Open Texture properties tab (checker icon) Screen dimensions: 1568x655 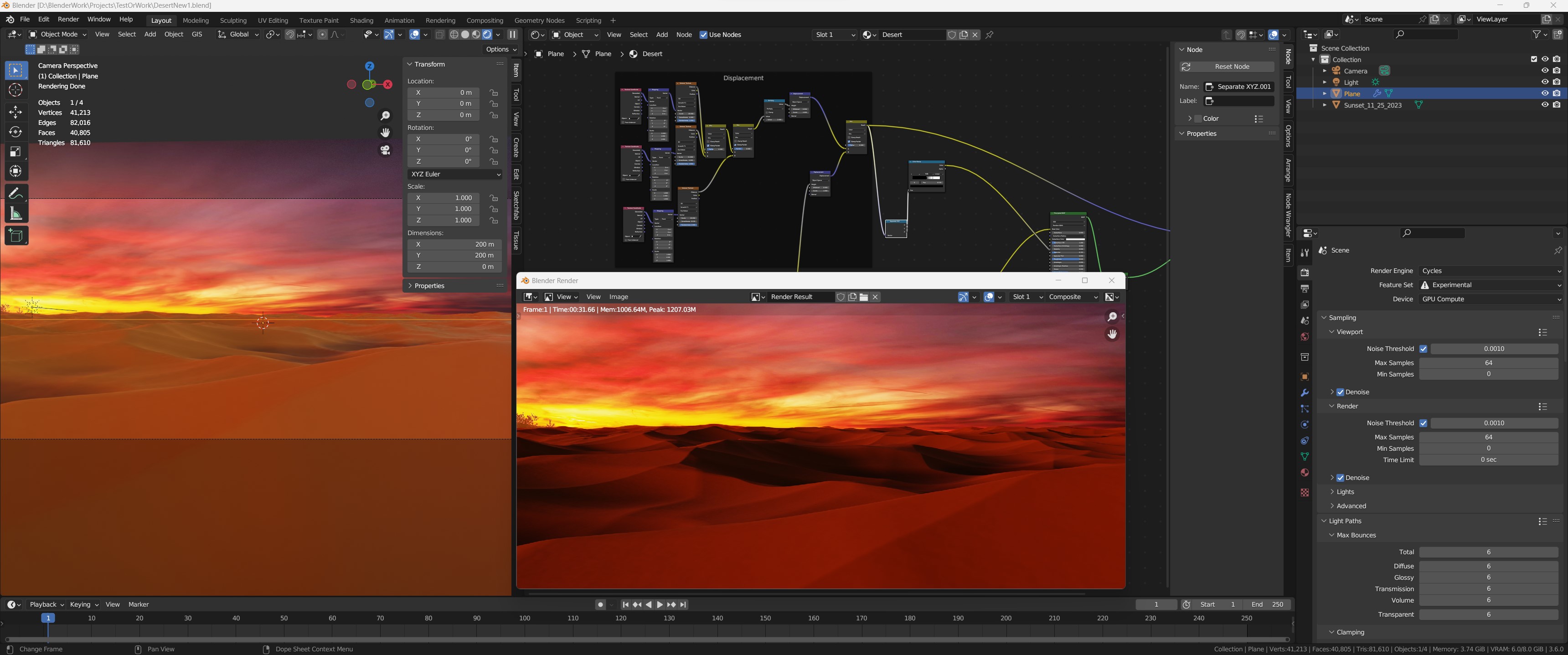tap(1305, 492)
